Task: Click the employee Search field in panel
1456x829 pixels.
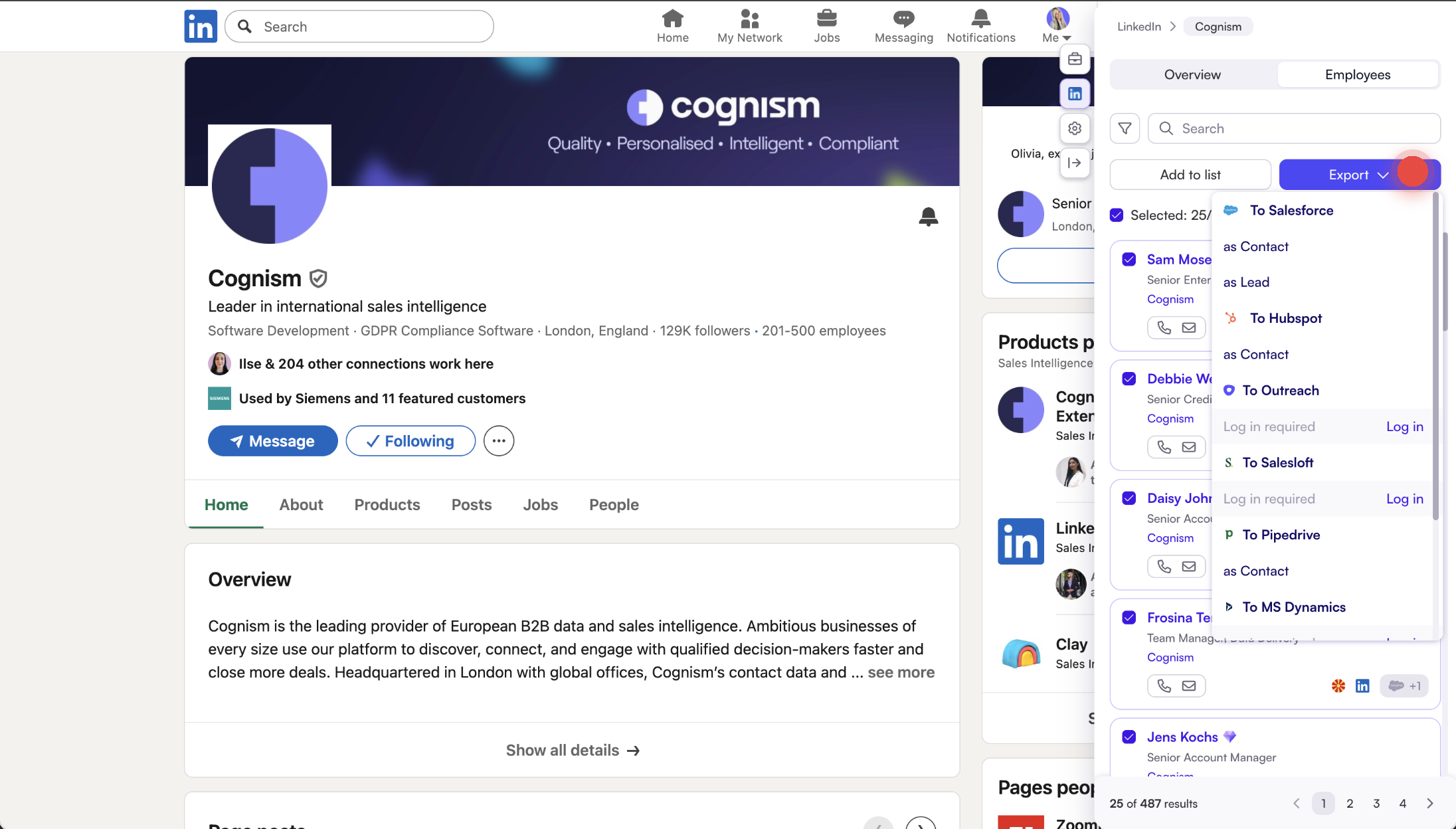Action: (x=1302, y=128)
